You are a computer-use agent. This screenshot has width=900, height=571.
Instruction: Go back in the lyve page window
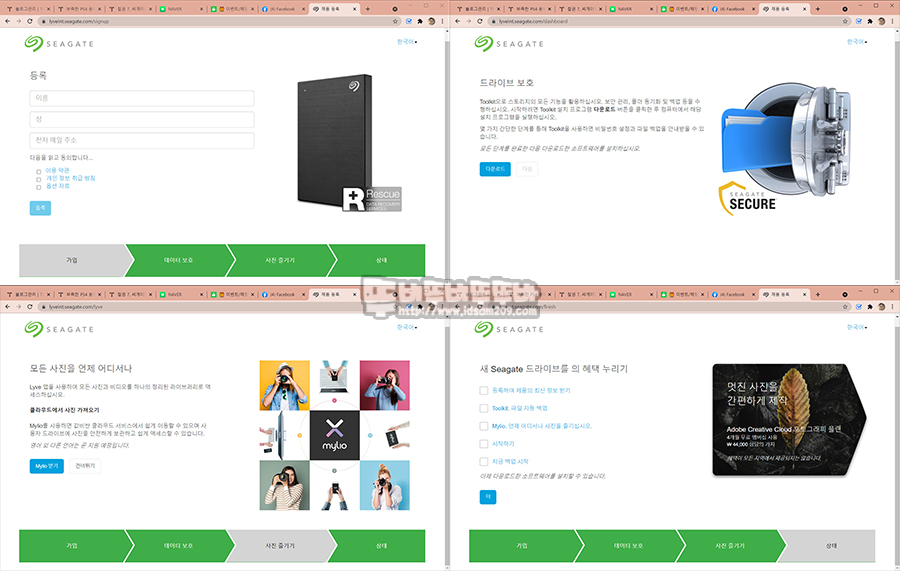coord(7,306)
